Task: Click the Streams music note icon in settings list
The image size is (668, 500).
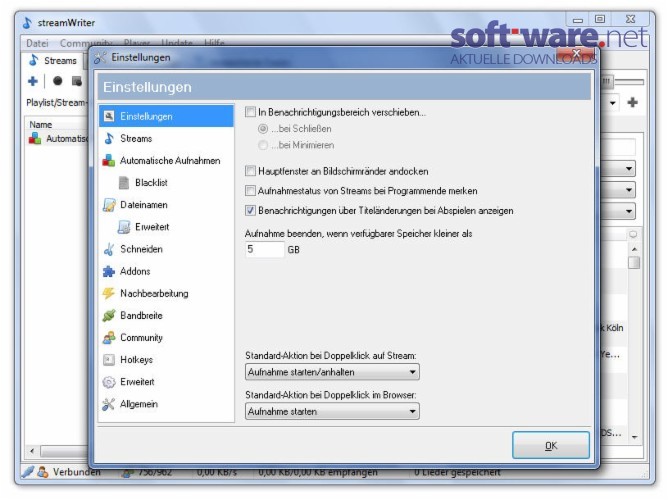Action: [109, 138]
